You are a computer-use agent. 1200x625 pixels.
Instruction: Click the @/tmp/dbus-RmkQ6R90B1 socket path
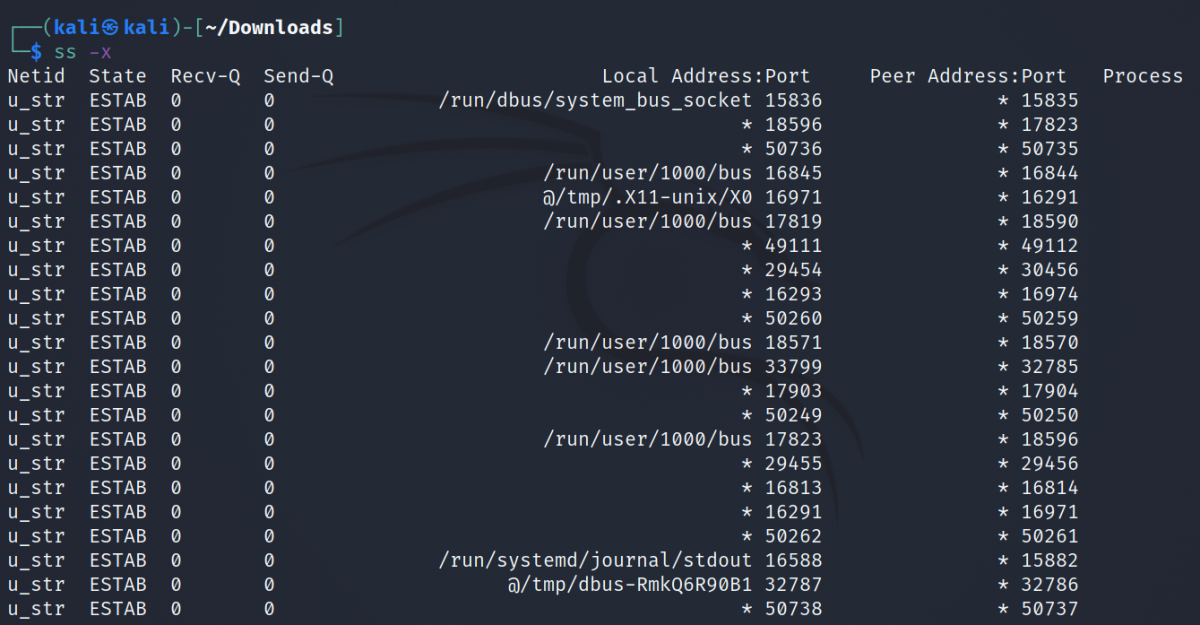click(x=630, y=584)
